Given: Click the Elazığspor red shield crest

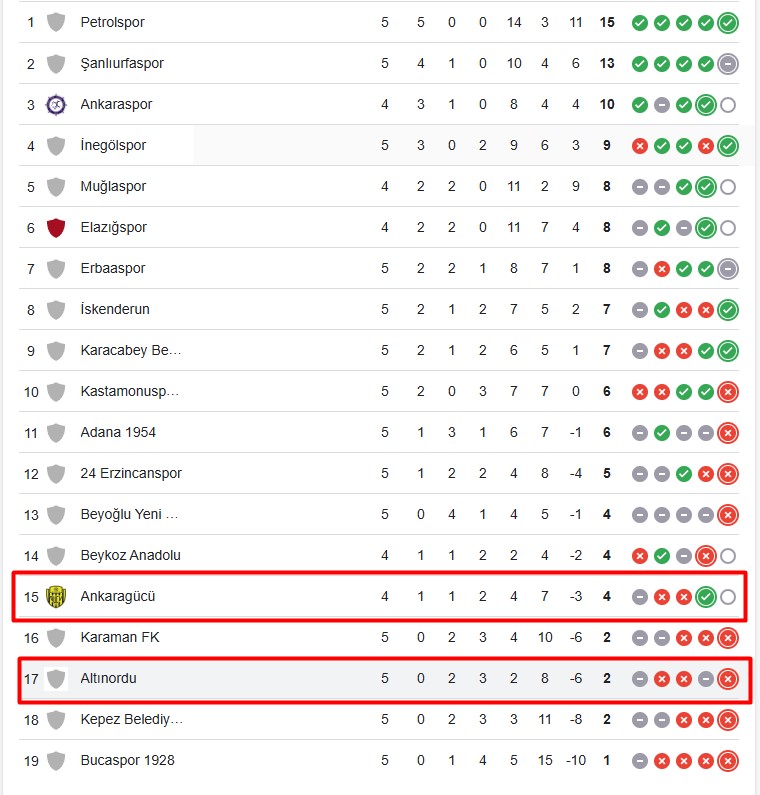Looking at the screenshot, I should click(x=56, y=228).
